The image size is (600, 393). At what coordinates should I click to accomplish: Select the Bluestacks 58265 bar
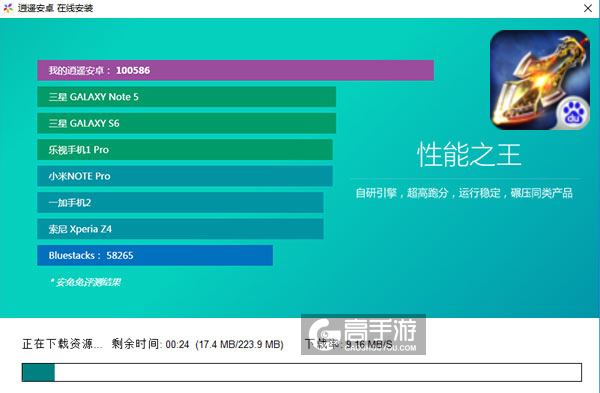tap(155, 255)
